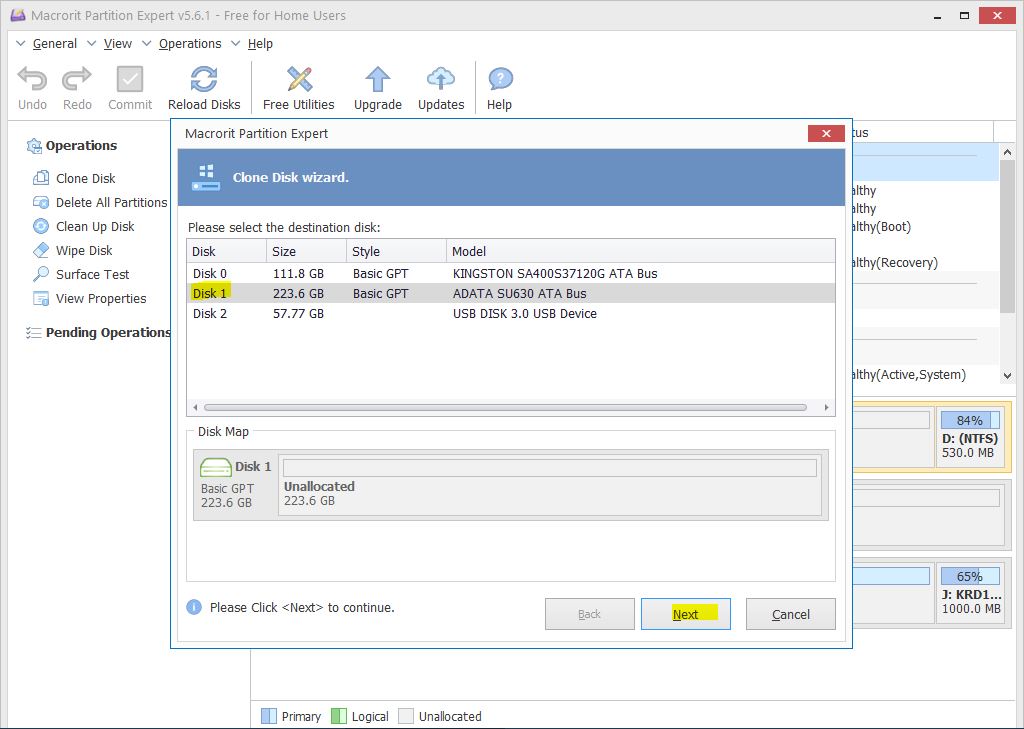The image size is (1024, 729).
Task: Open View Properties in sidebar
Action: pyautogui.click(x=100, y=299)
